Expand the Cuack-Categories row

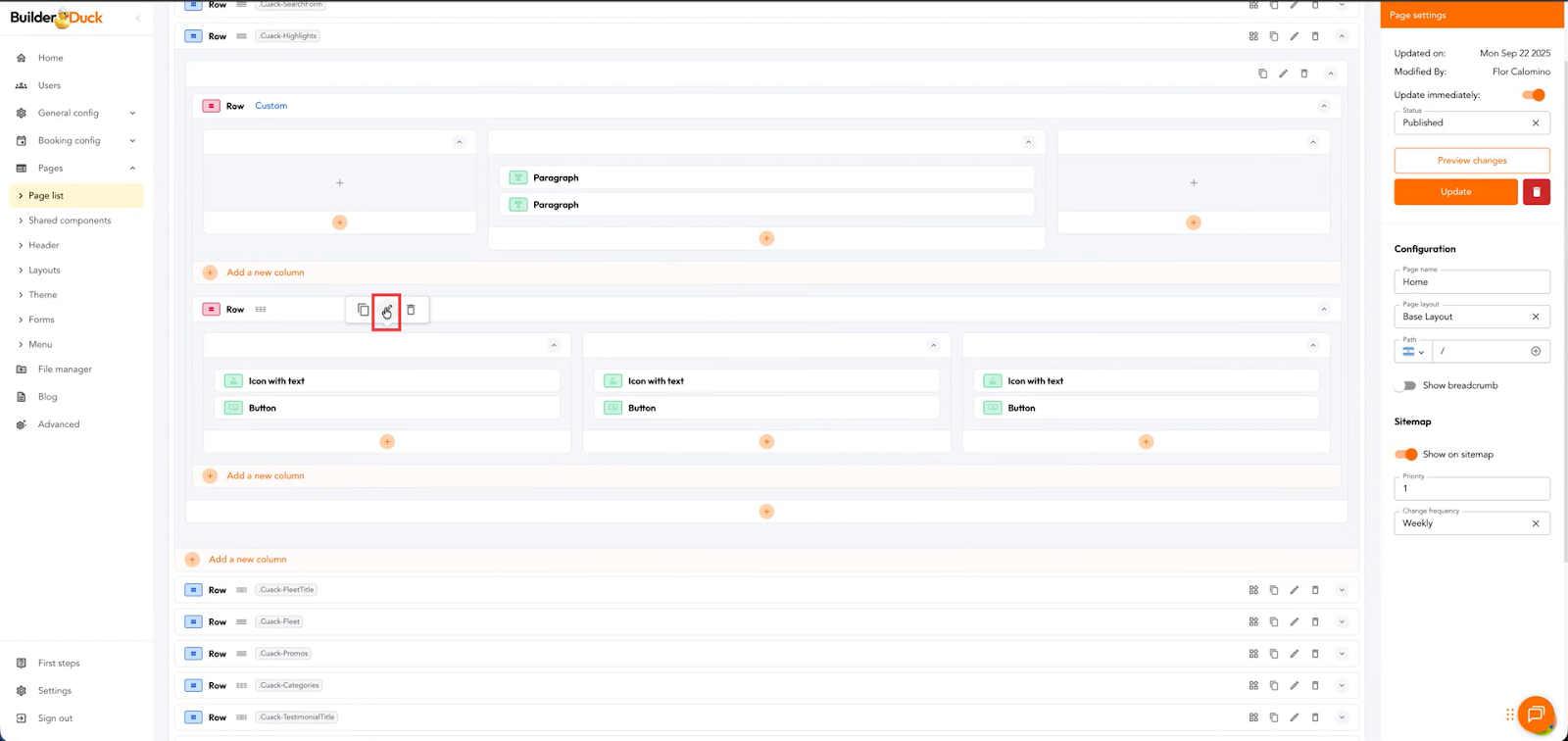1342,686
